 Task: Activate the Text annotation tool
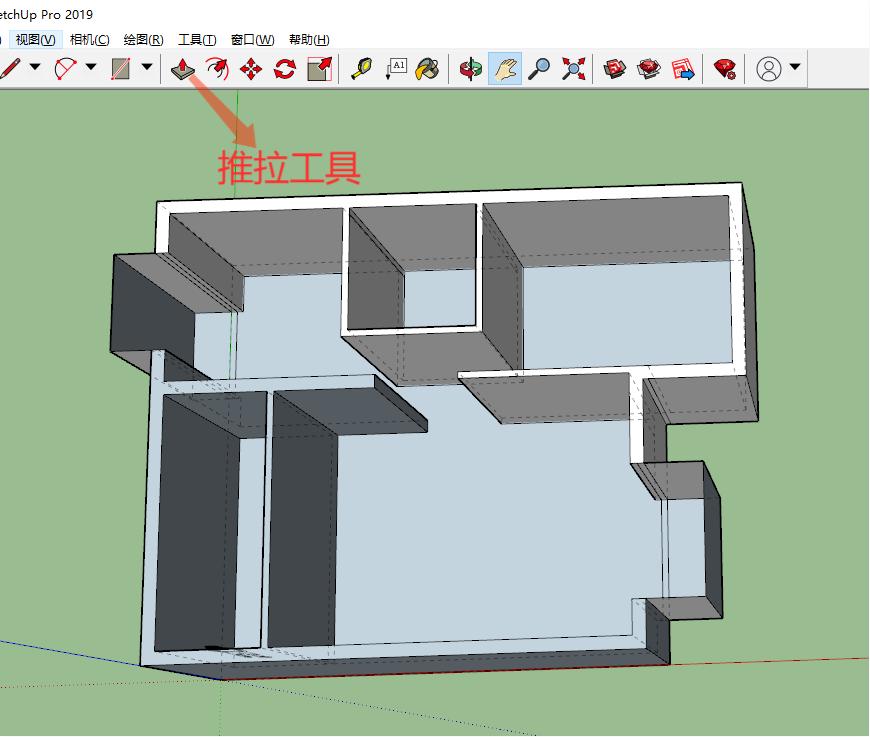tap(395, 69)
